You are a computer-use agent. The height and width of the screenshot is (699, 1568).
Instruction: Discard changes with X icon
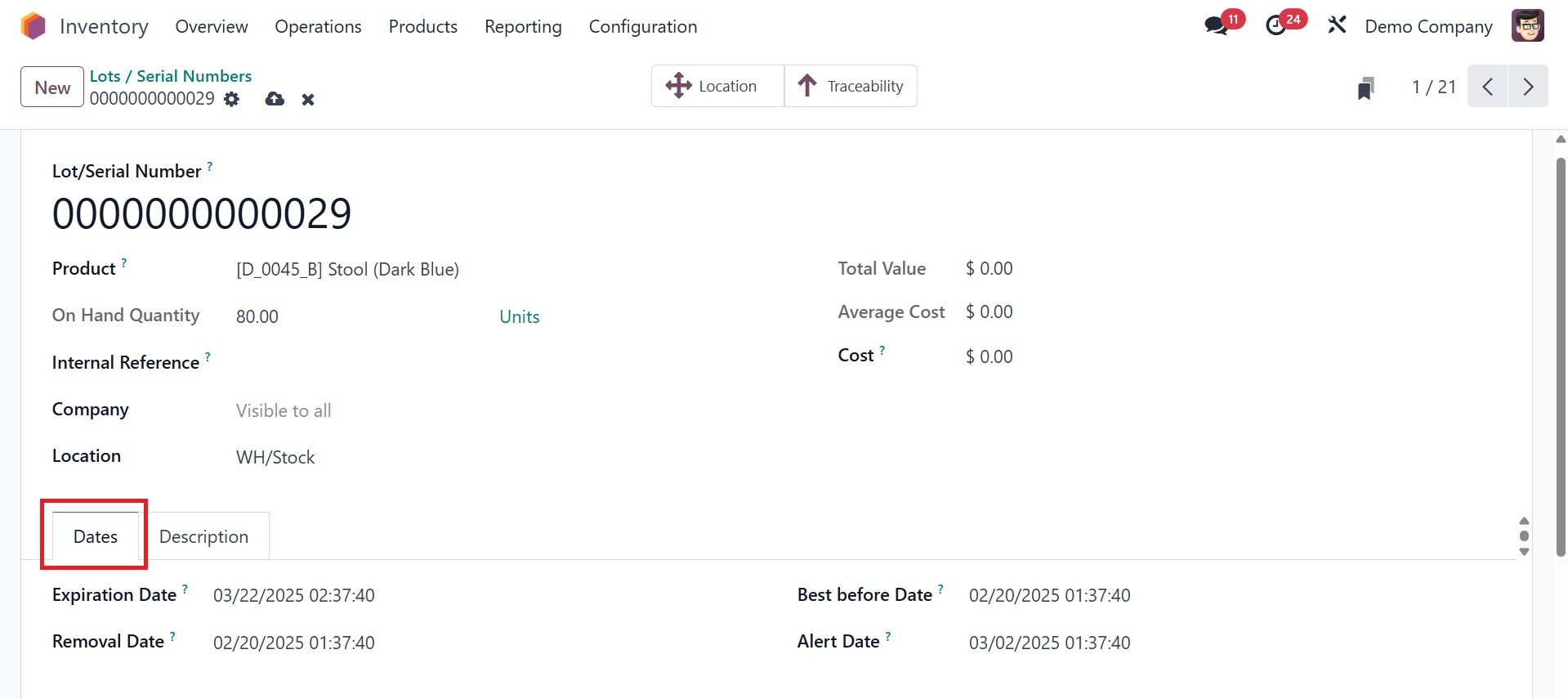pos(308,100)
